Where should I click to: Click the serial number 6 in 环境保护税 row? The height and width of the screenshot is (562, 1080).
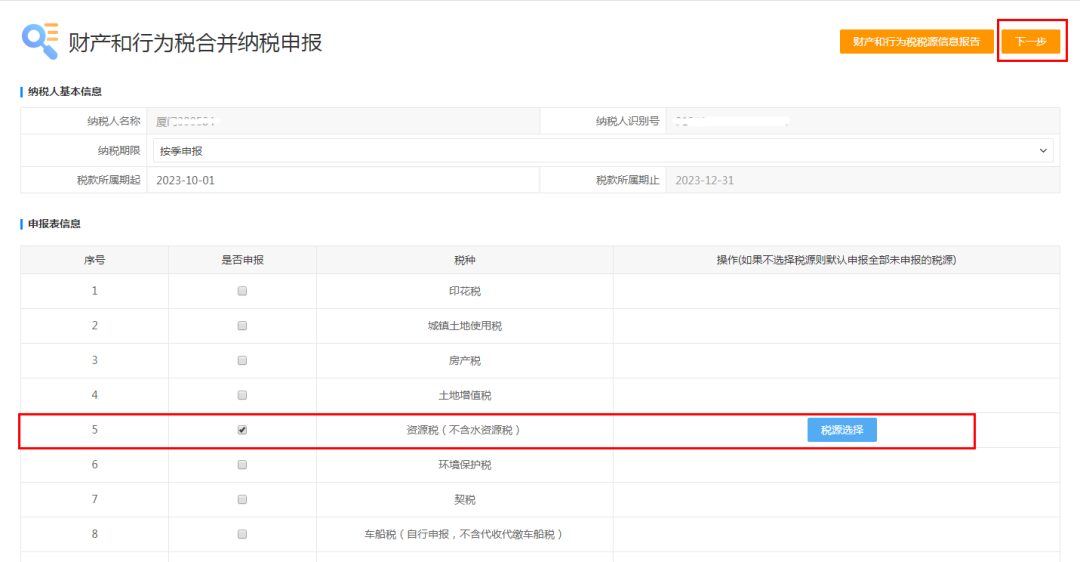[94, 464]
